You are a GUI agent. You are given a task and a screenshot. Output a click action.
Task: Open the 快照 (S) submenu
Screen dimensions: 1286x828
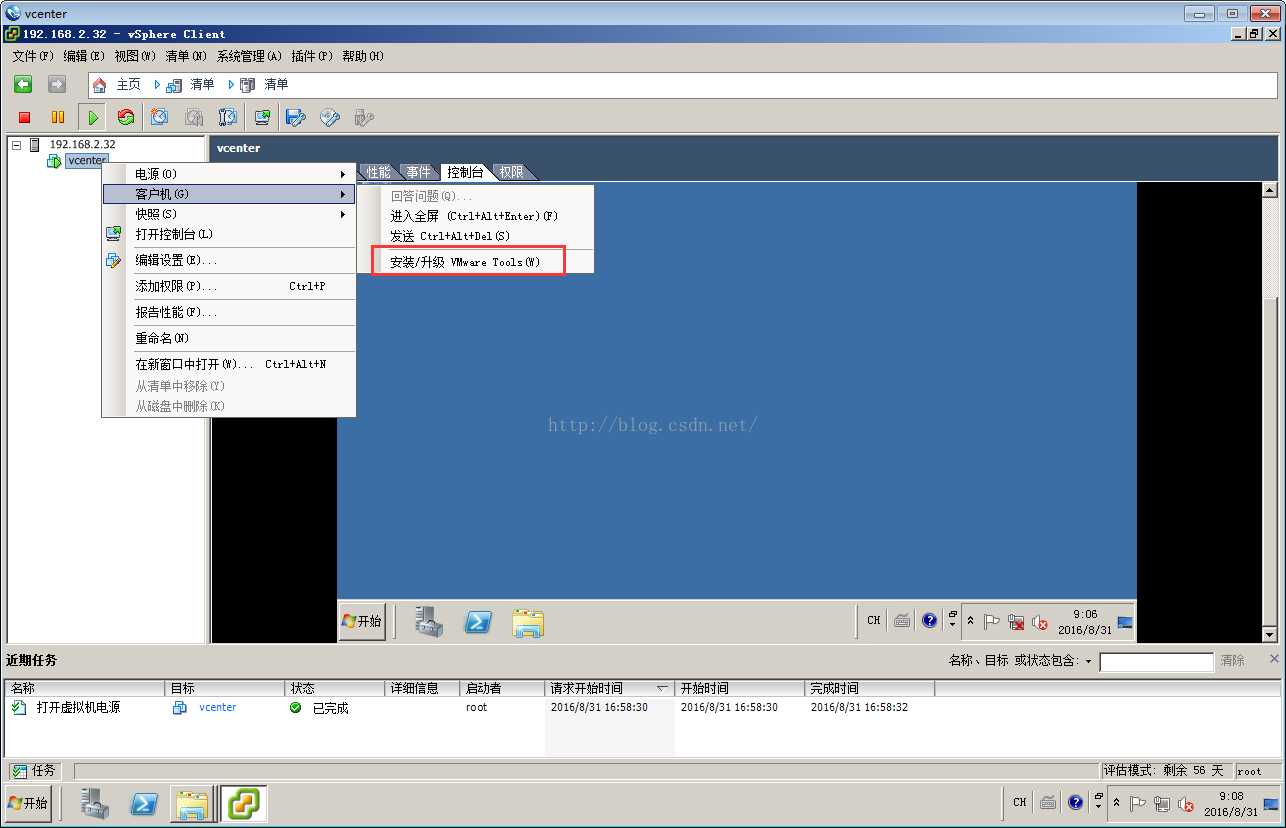(229, 214)
